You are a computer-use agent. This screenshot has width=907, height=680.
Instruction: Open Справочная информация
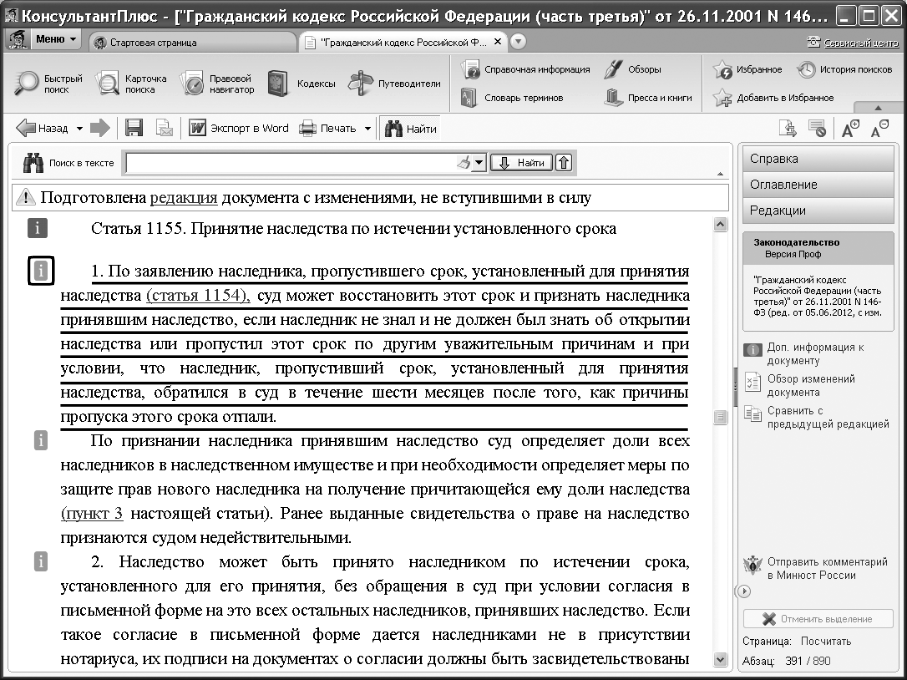[x=525, y=69]
